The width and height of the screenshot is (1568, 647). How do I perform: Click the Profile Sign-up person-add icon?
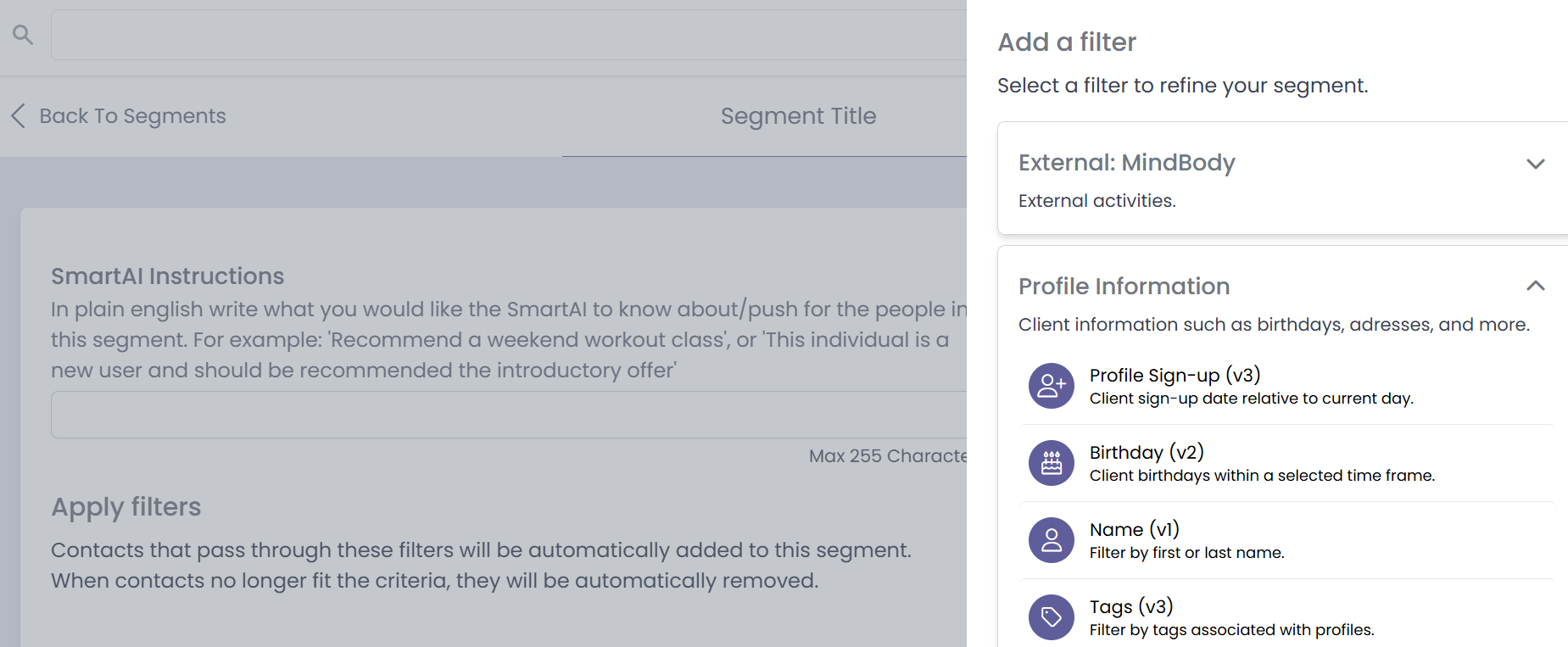point(1051,386)
